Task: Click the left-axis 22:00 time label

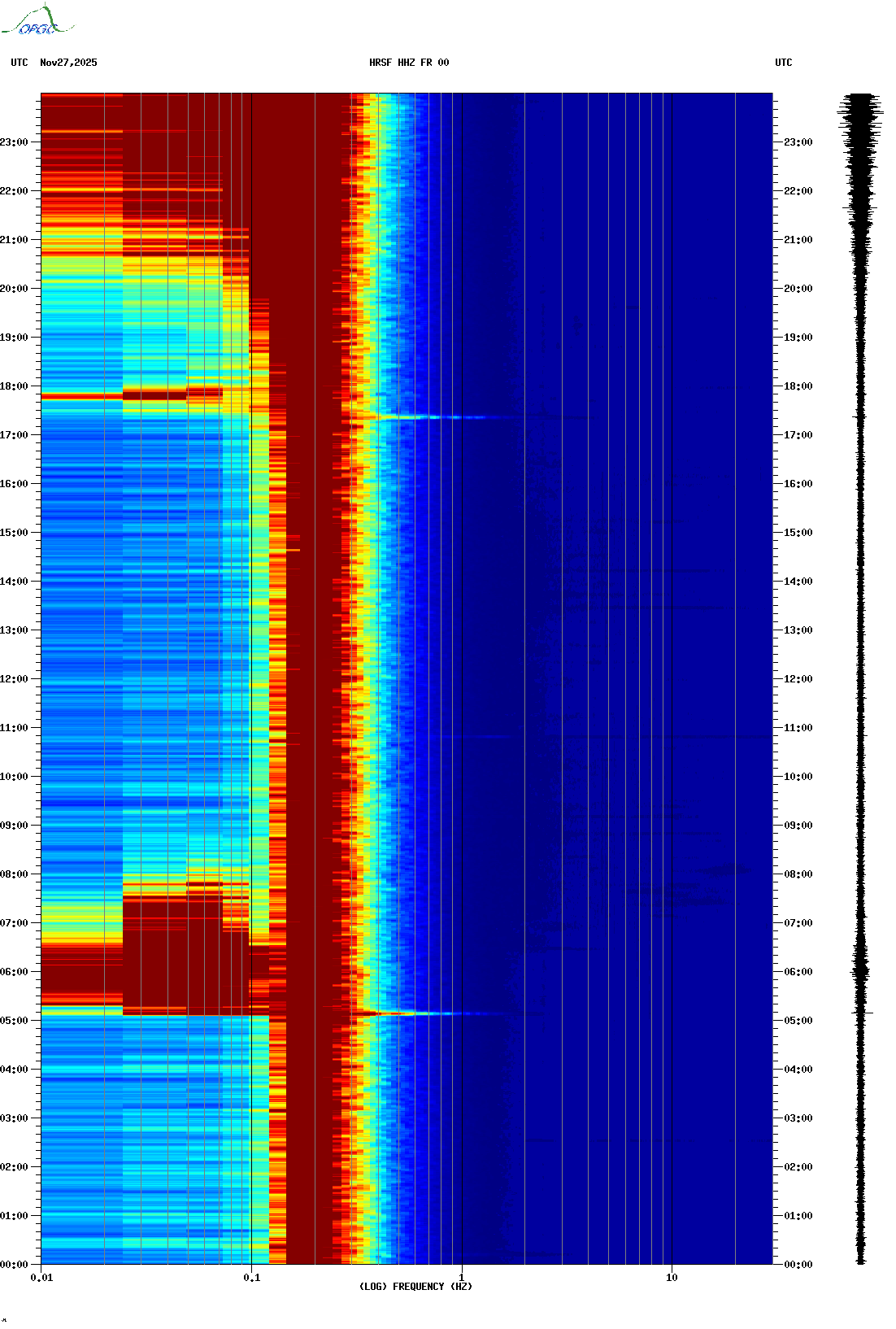Action: pos(14,191)
